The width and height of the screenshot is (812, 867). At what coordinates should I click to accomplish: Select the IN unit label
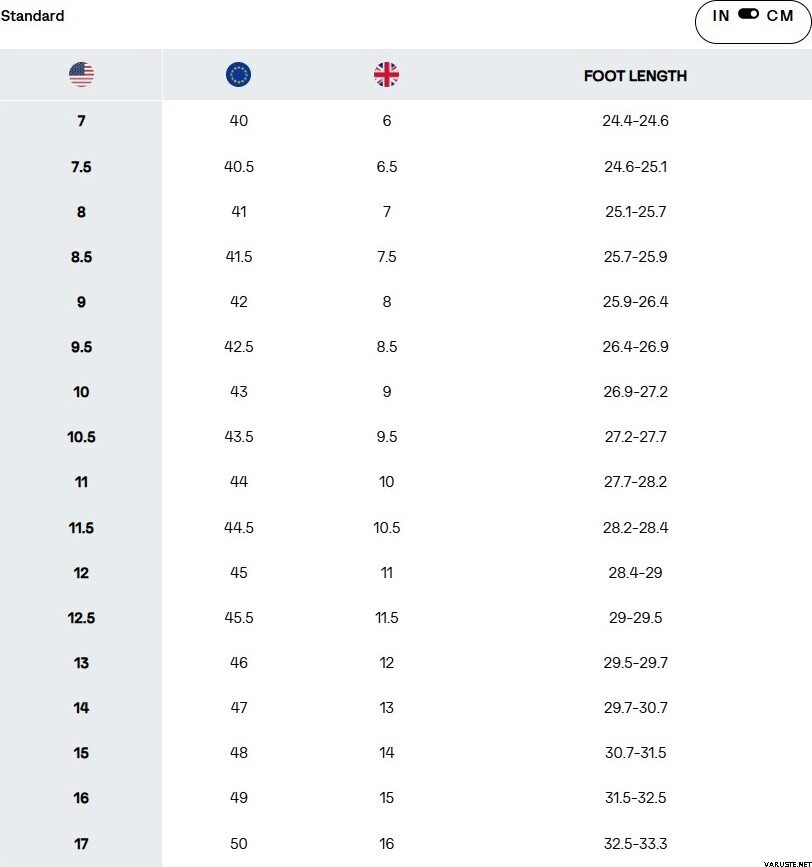click(x=721, y=16)
